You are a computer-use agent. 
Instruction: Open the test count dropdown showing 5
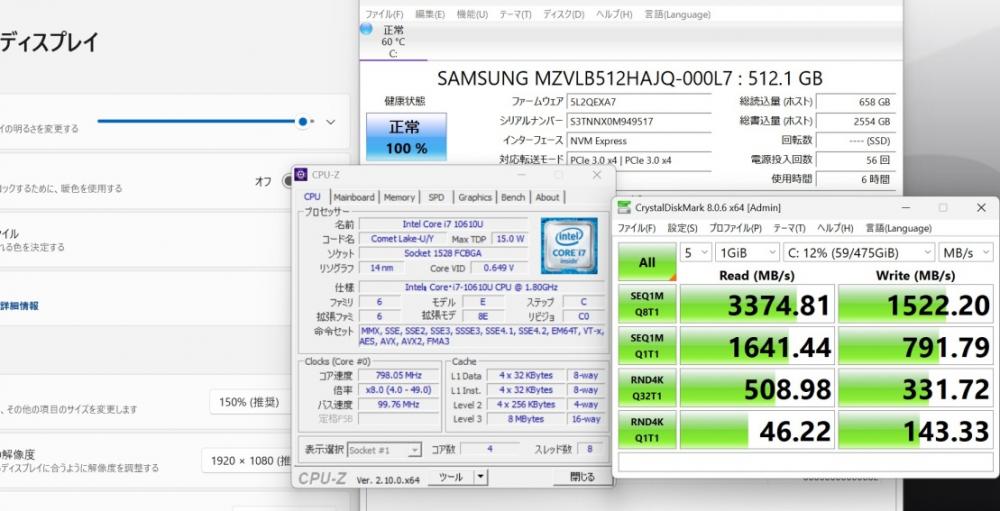tap(695, 253)
